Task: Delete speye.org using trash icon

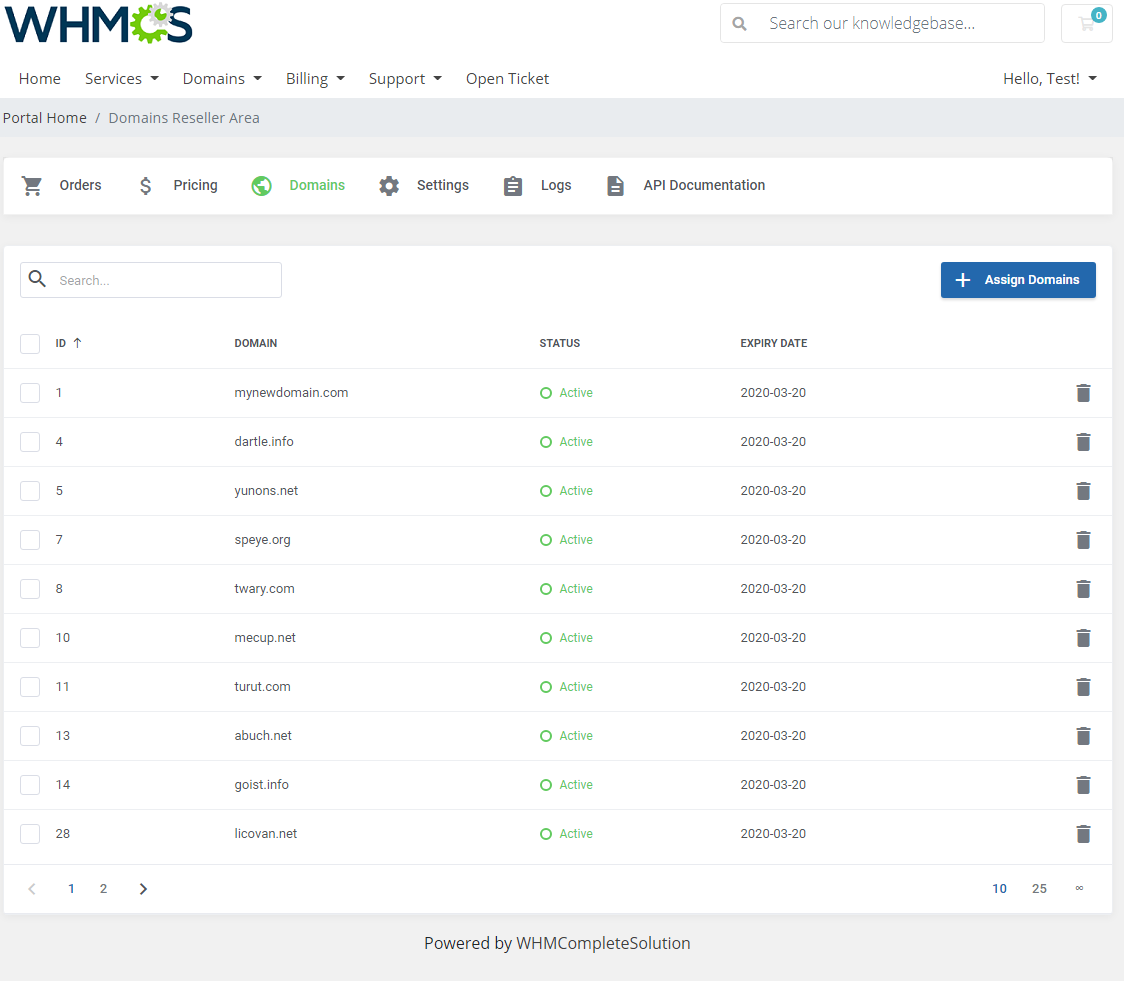Action: pyautogui.click(x=1083, y=540)
